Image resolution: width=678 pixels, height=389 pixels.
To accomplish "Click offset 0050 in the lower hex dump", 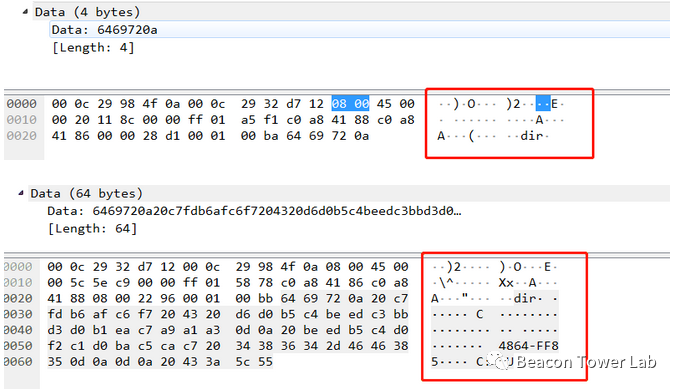I will [x=18, y=346].
